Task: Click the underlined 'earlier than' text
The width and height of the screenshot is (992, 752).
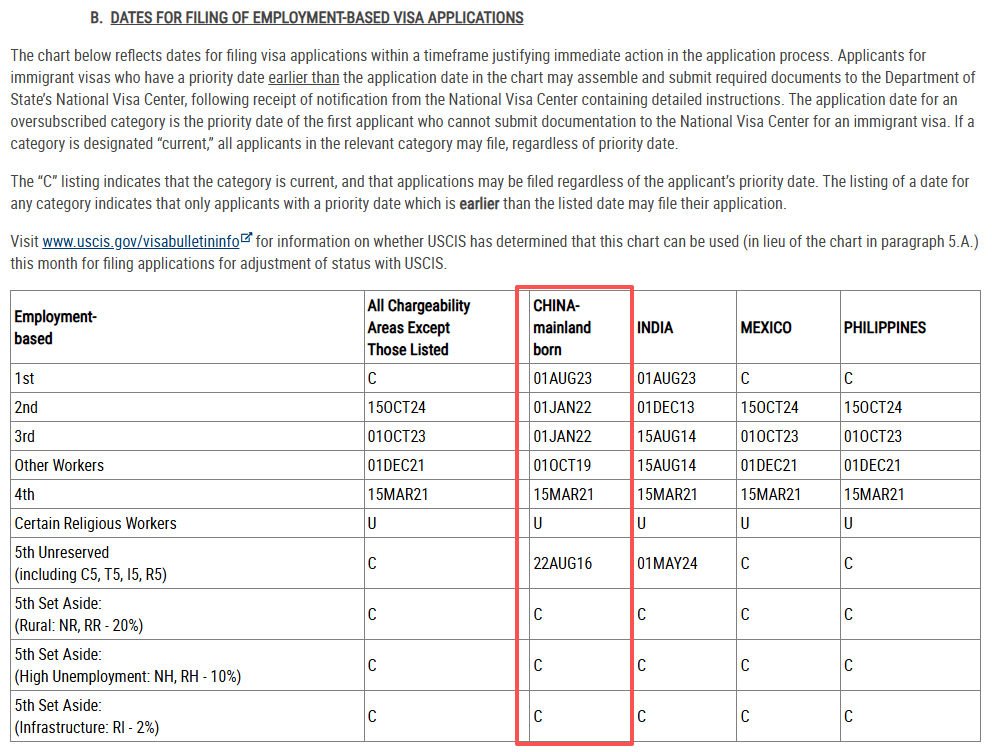Action: coord(304,77)
